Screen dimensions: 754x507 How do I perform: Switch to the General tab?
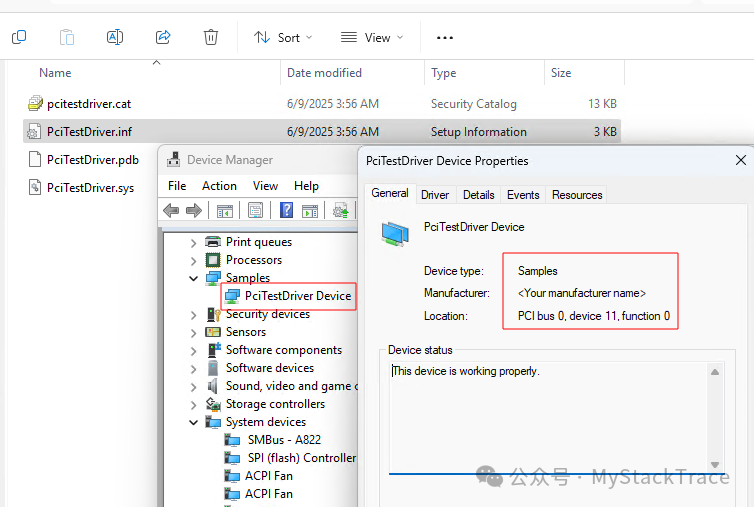pyautogui.click(x=390, y=193)
